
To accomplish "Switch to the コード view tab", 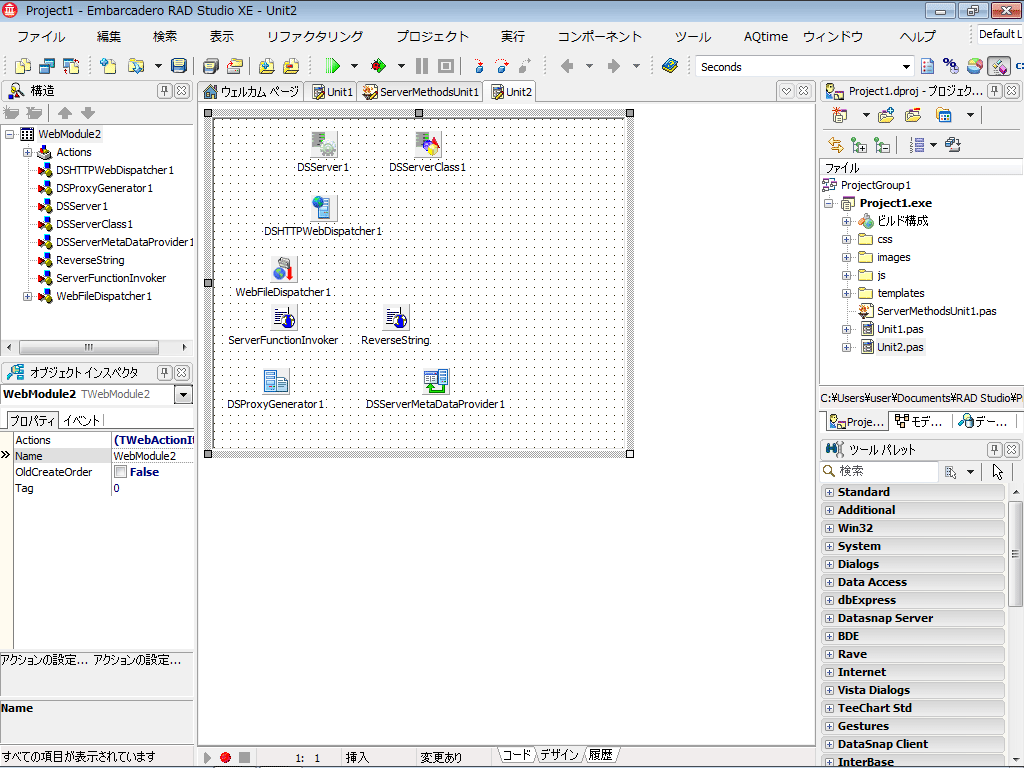I will pos(517,755).
